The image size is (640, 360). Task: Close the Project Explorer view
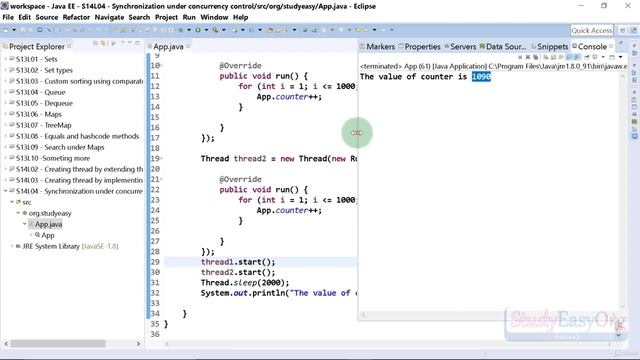coord(69,46)
